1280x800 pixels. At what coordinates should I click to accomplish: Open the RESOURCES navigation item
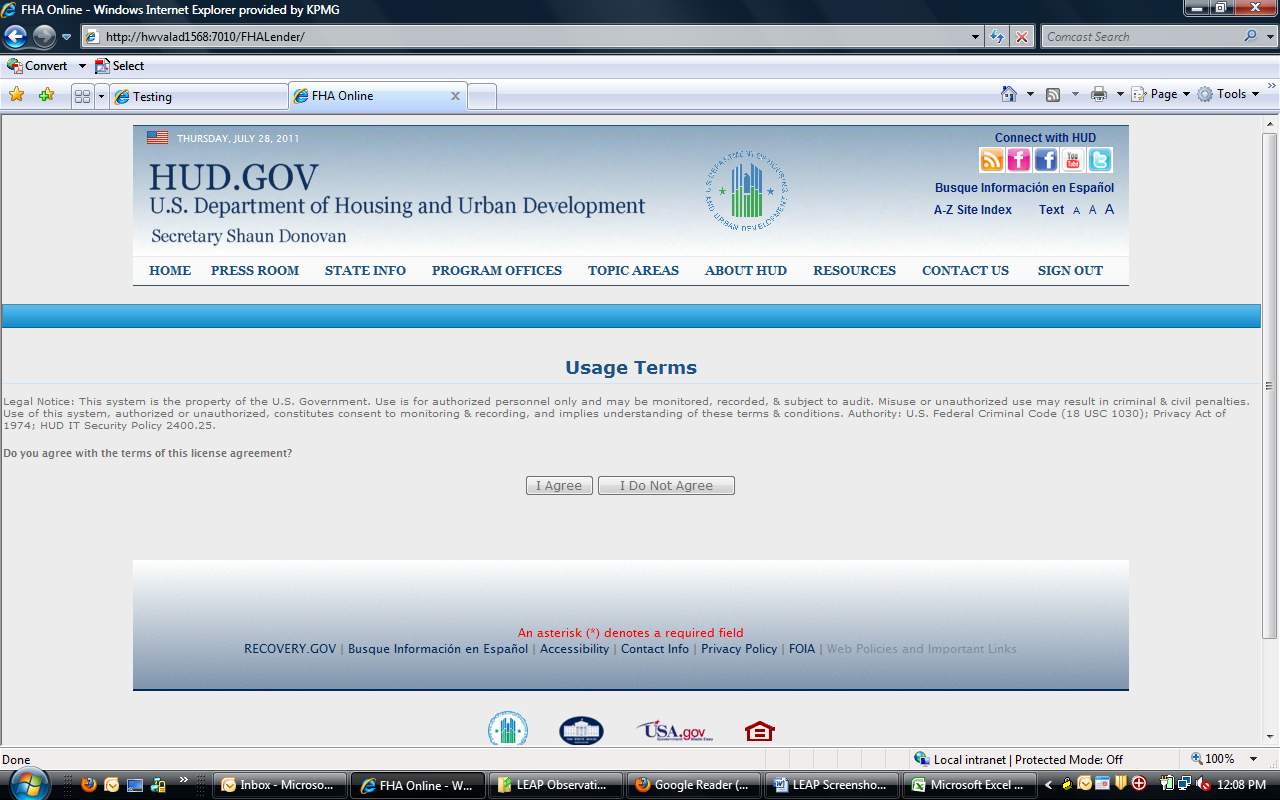point(854,270)
